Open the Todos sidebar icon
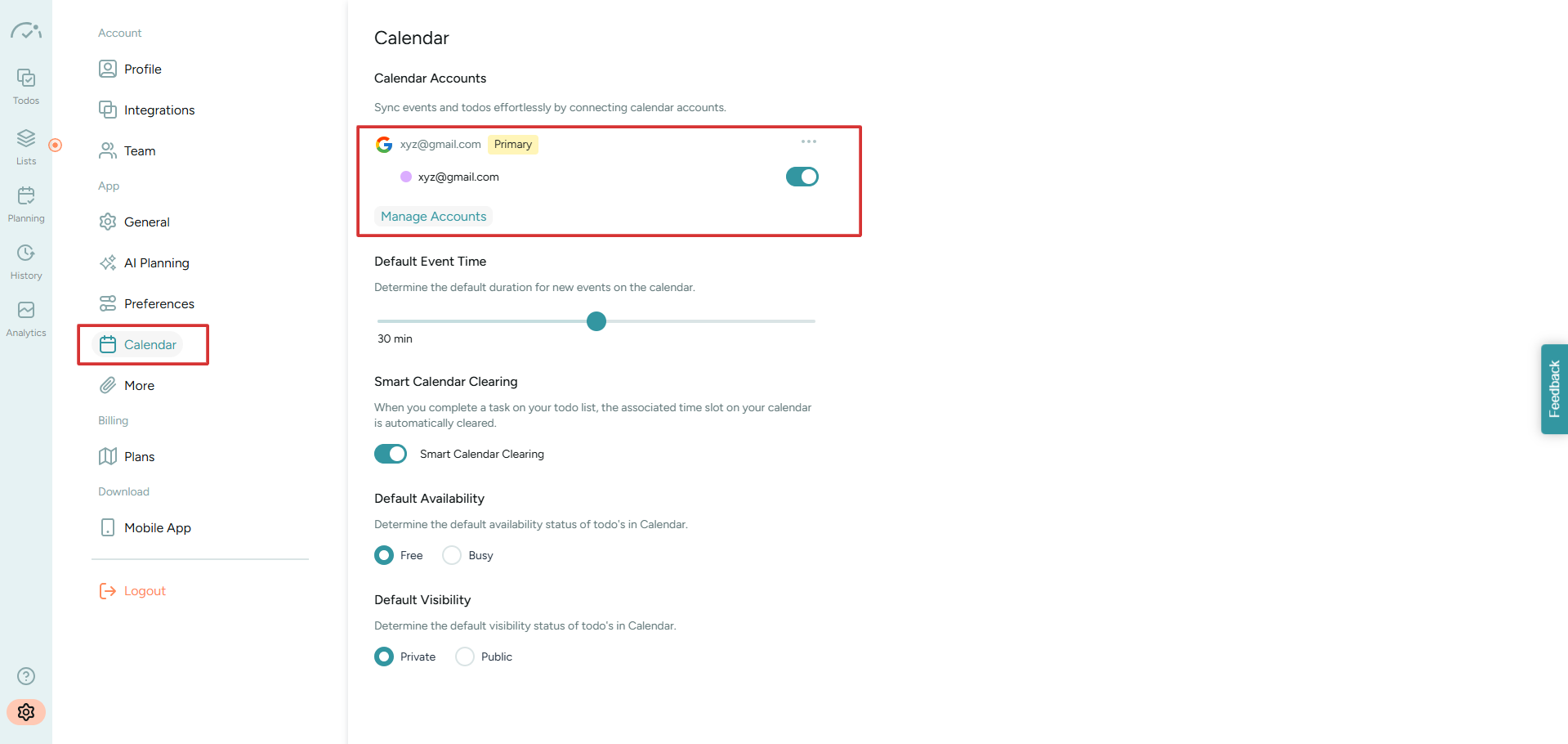Viewport: 1568px width, 744px height. tap(26, 87)
